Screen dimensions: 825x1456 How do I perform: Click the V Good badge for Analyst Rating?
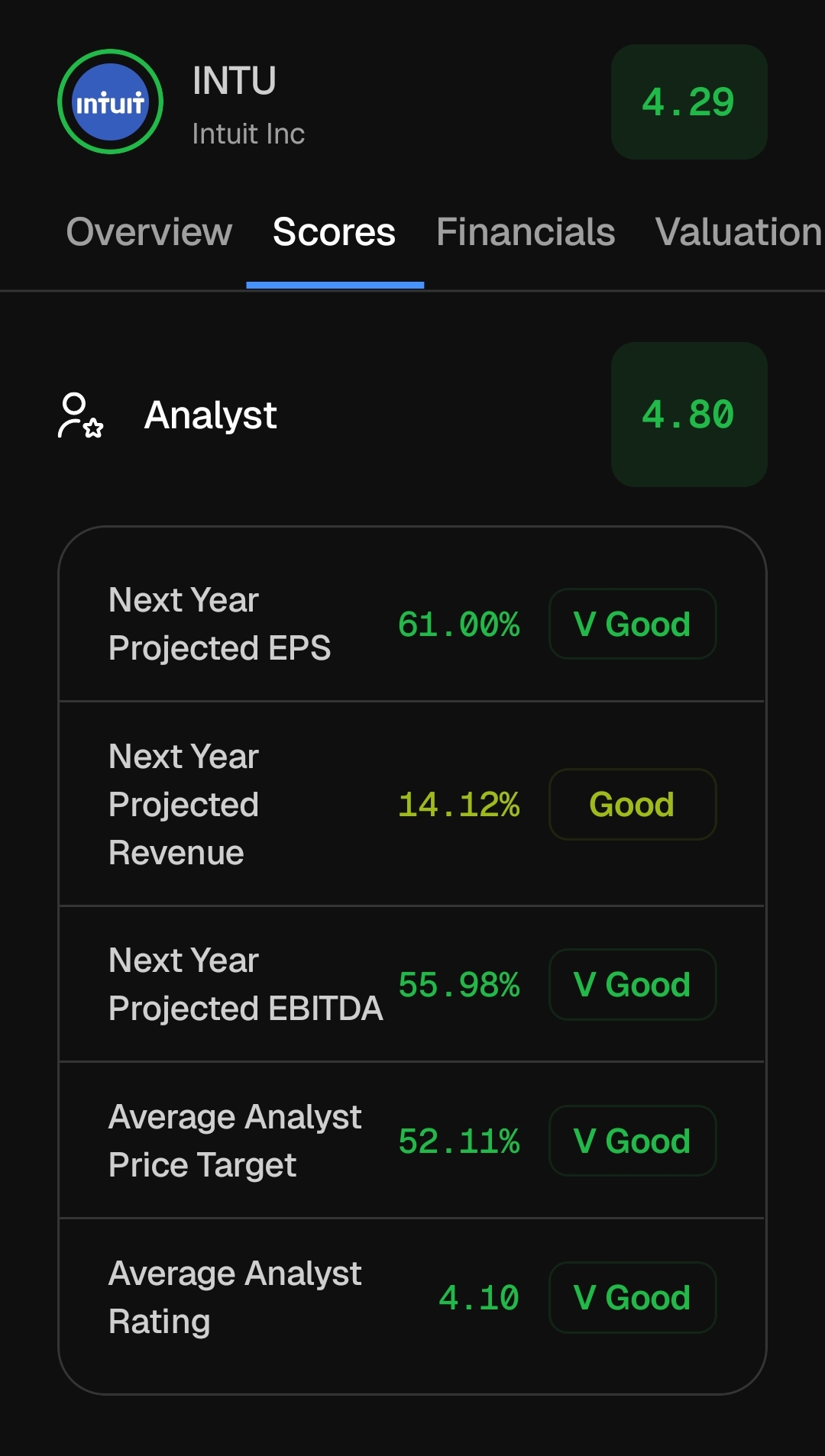pos(632,1297)
